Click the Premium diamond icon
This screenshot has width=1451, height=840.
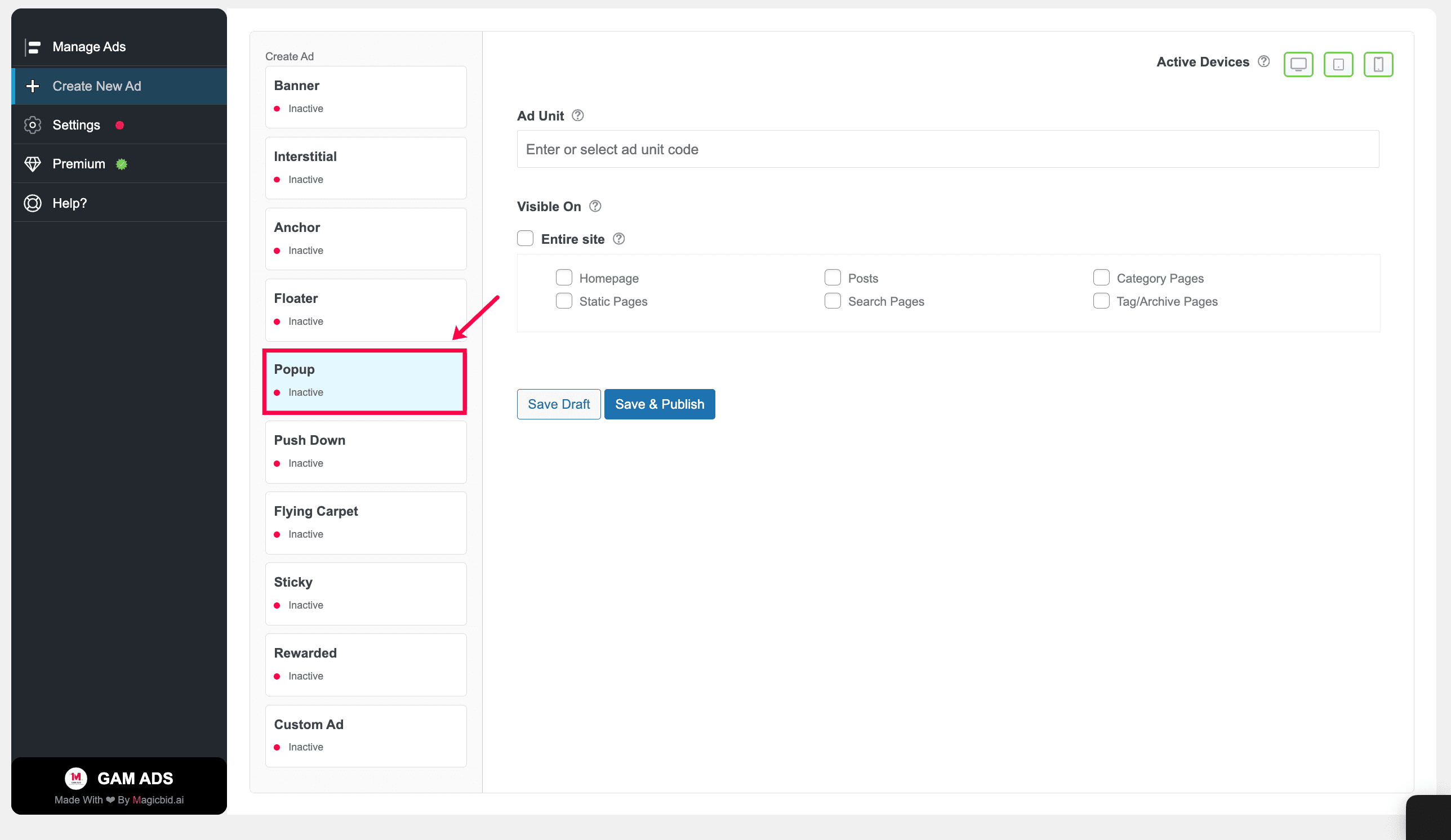pyautogui.click(x=33, y=164)
